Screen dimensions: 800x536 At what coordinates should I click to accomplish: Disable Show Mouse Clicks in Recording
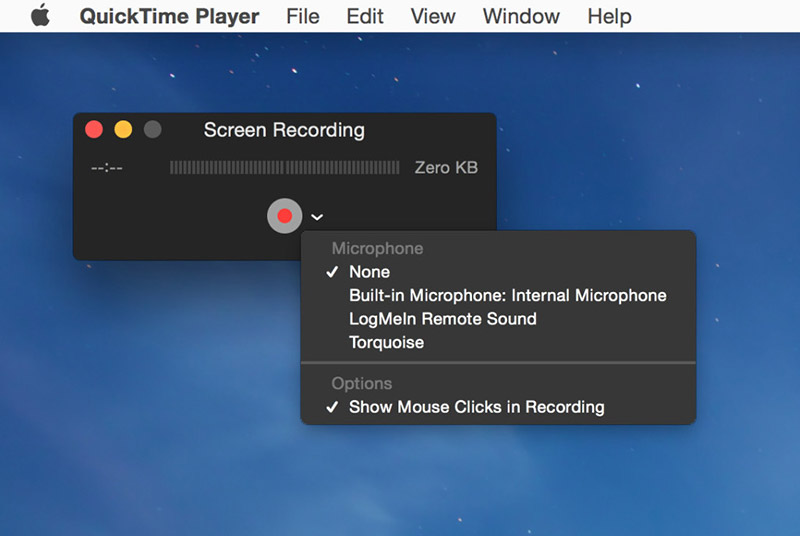coord(476,407)
